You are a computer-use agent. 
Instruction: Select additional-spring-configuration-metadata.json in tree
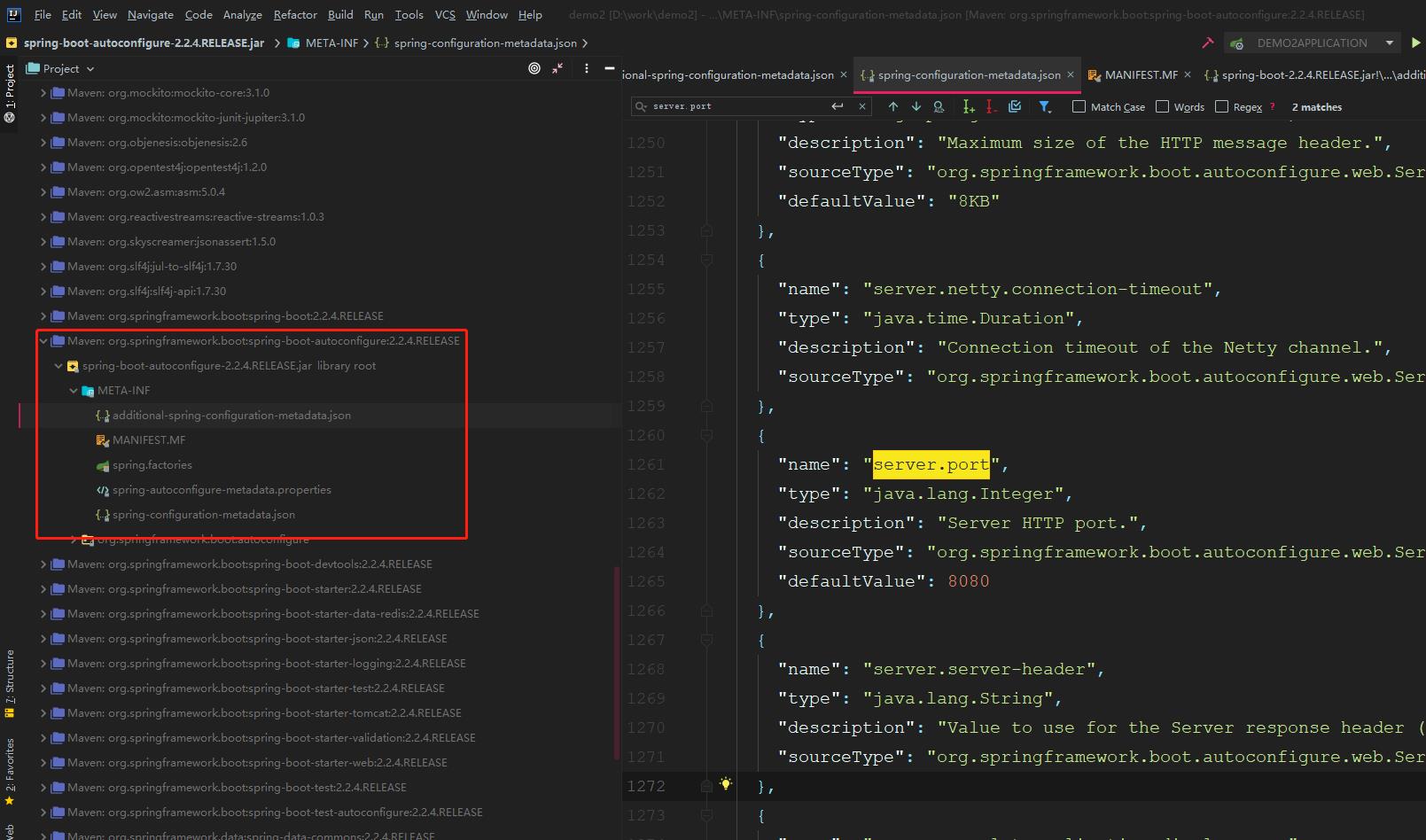[231, 415]
